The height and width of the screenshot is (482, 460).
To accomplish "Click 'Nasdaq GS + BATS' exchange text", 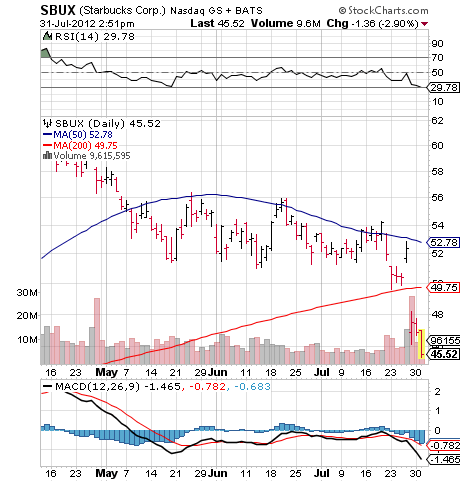I will [216, 11].
